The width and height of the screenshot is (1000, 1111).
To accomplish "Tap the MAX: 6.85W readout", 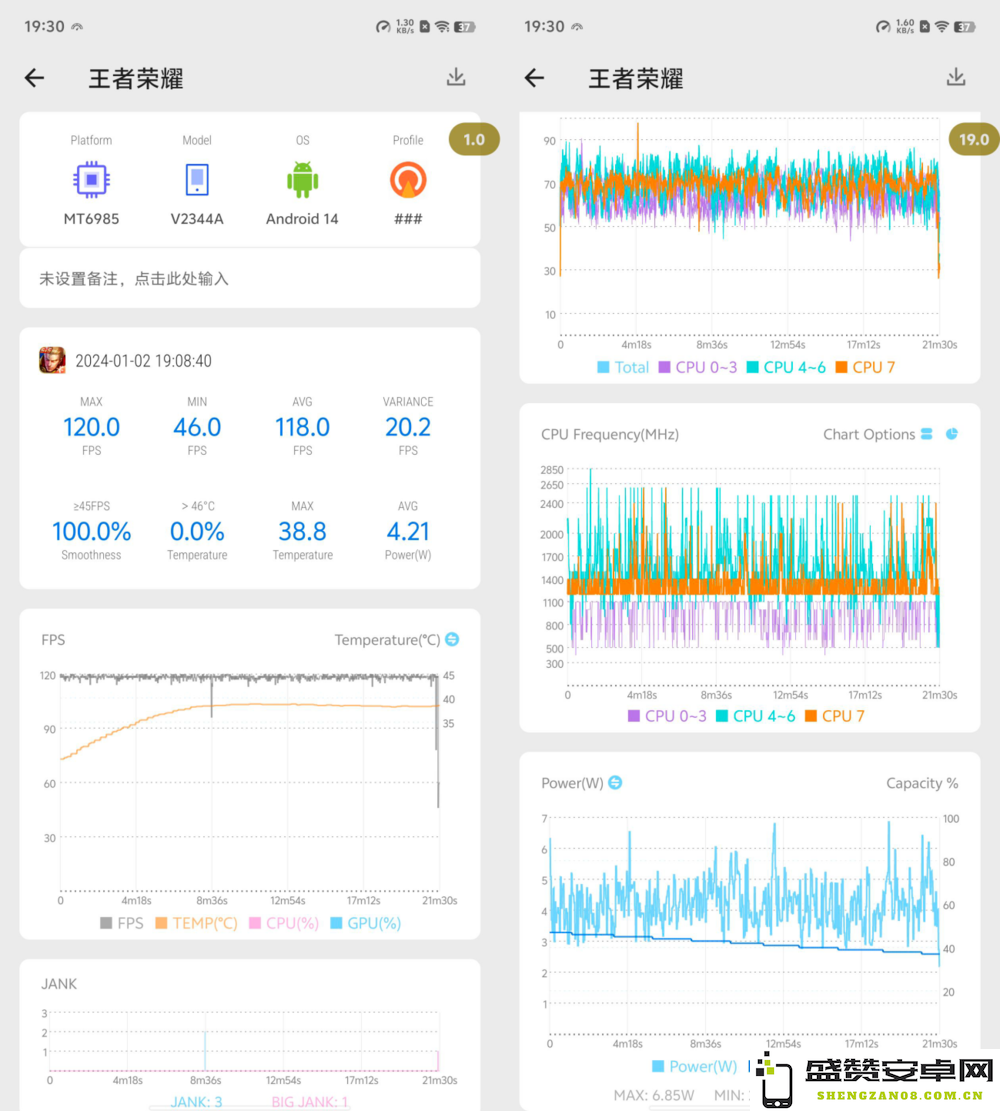I will 653,1095.
